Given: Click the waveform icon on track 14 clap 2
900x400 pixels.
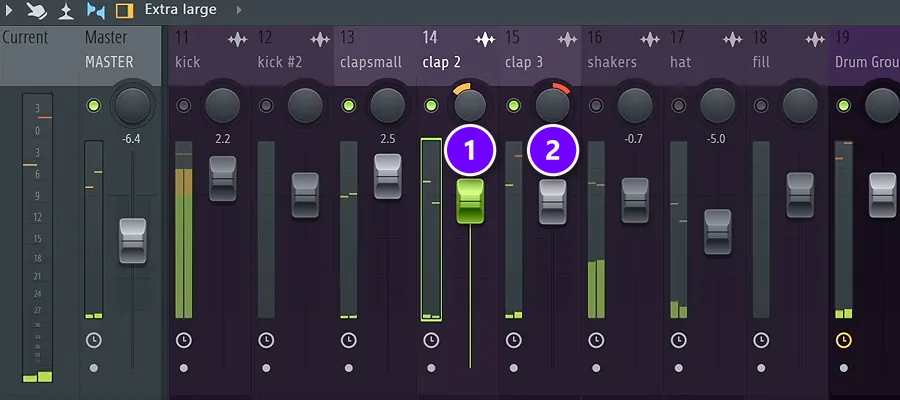Looking at the screenshot, I should (485, 40).
